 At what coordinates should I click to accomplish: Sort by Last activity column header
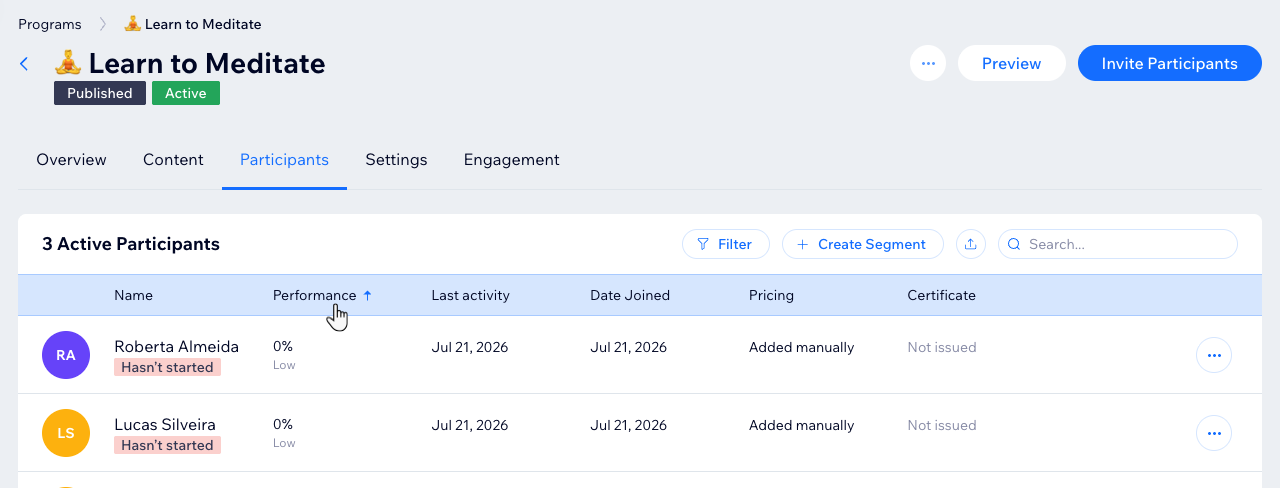[470, 295]
